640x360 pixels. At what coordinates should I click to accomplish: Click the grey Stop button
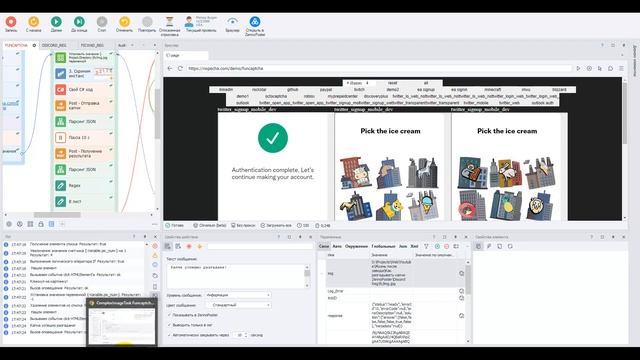pyautogui.click(x=102, y=22)
